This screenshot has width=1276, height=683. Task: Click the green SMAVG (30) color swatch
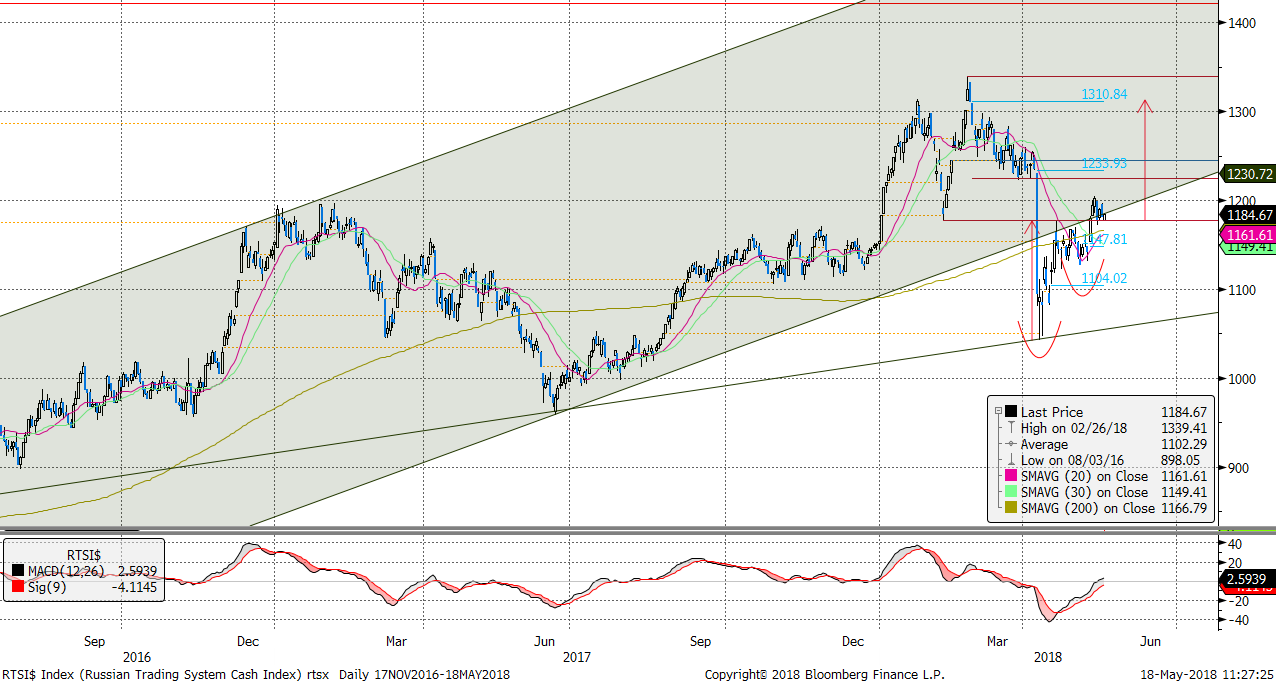[1012, 492]
